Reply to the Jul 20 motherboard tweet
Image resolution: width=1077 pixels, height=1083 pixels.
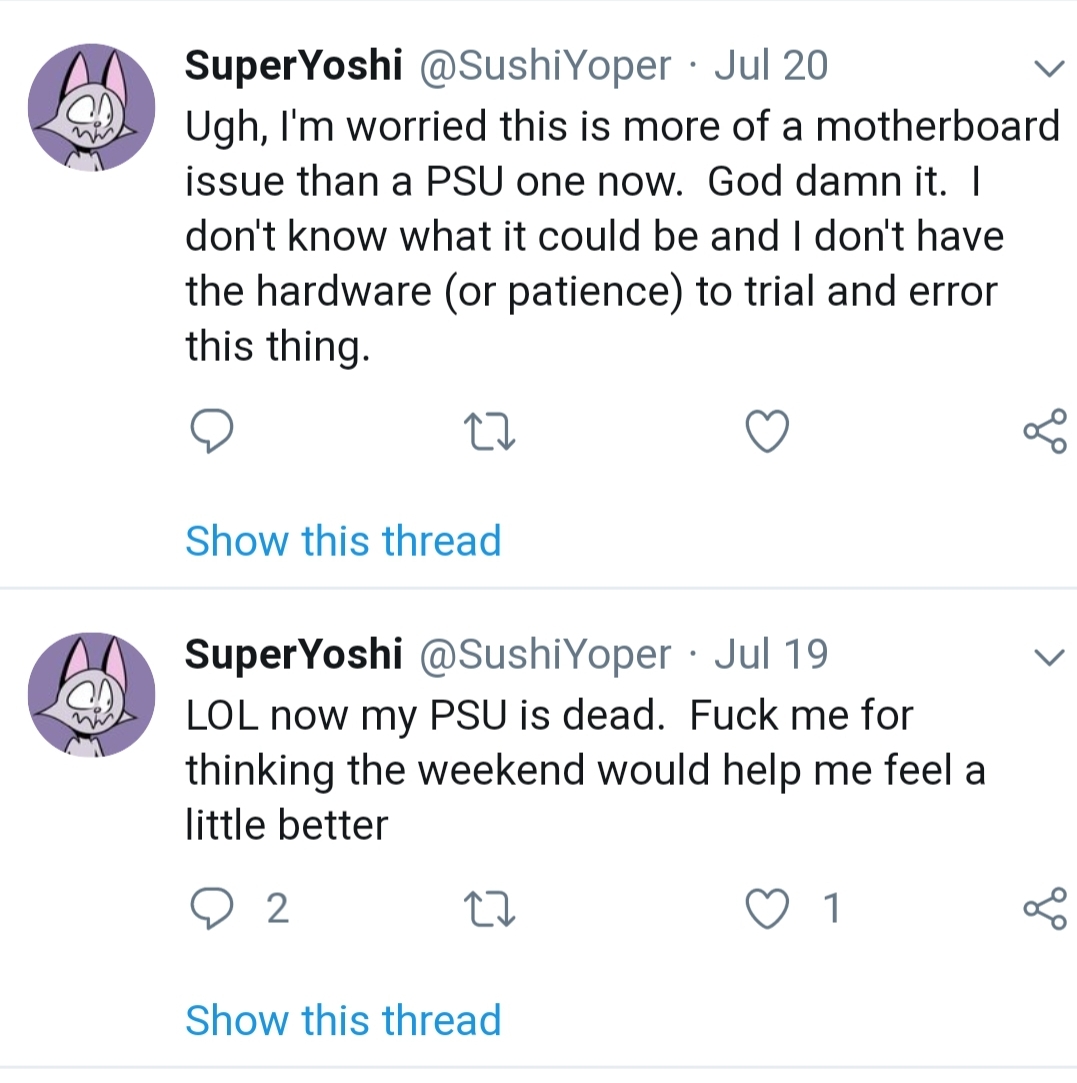click(x=211, y=431)
